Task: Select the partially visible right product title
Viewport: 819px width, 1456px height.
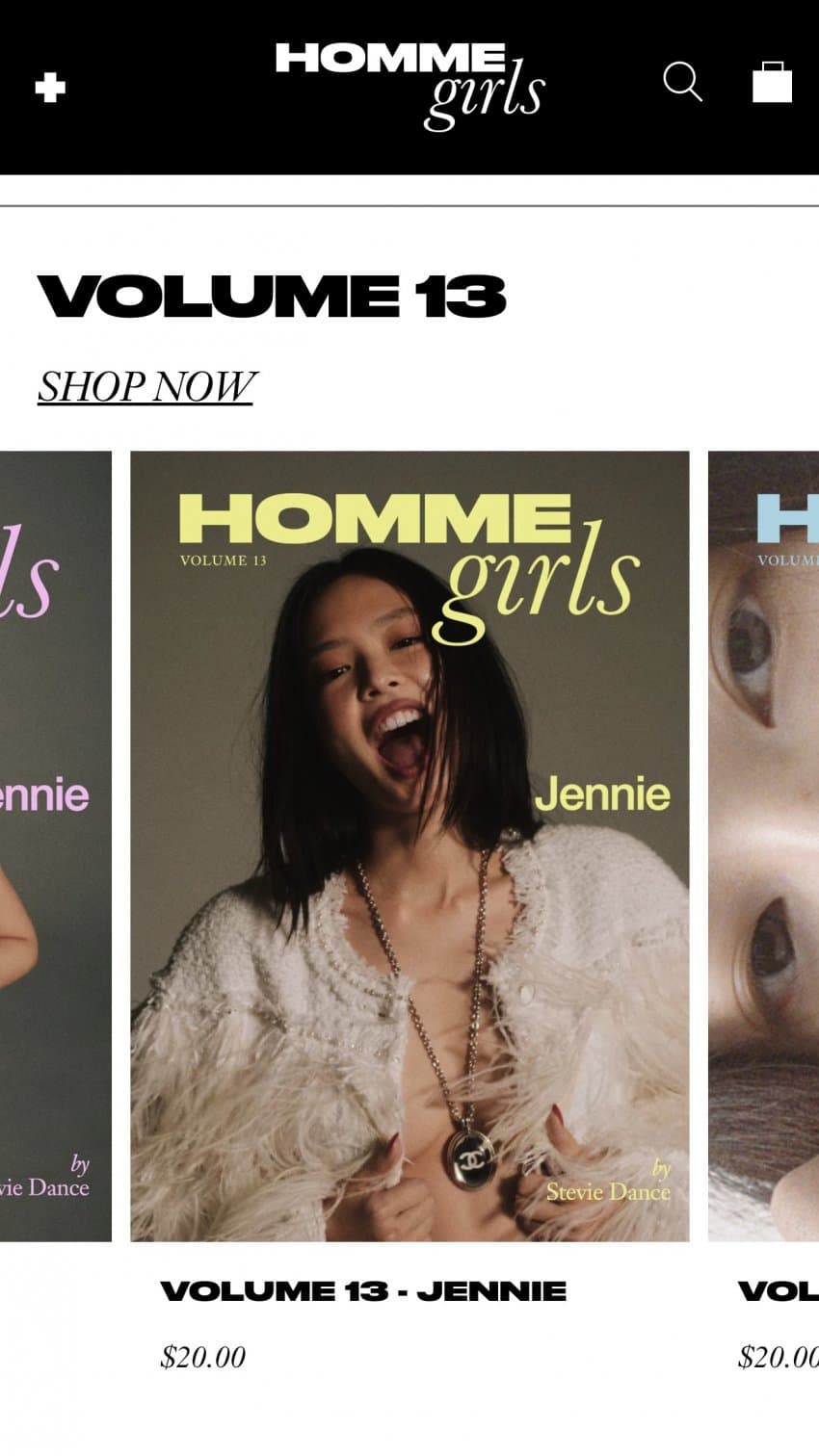Action: [x=778, y=1291]
